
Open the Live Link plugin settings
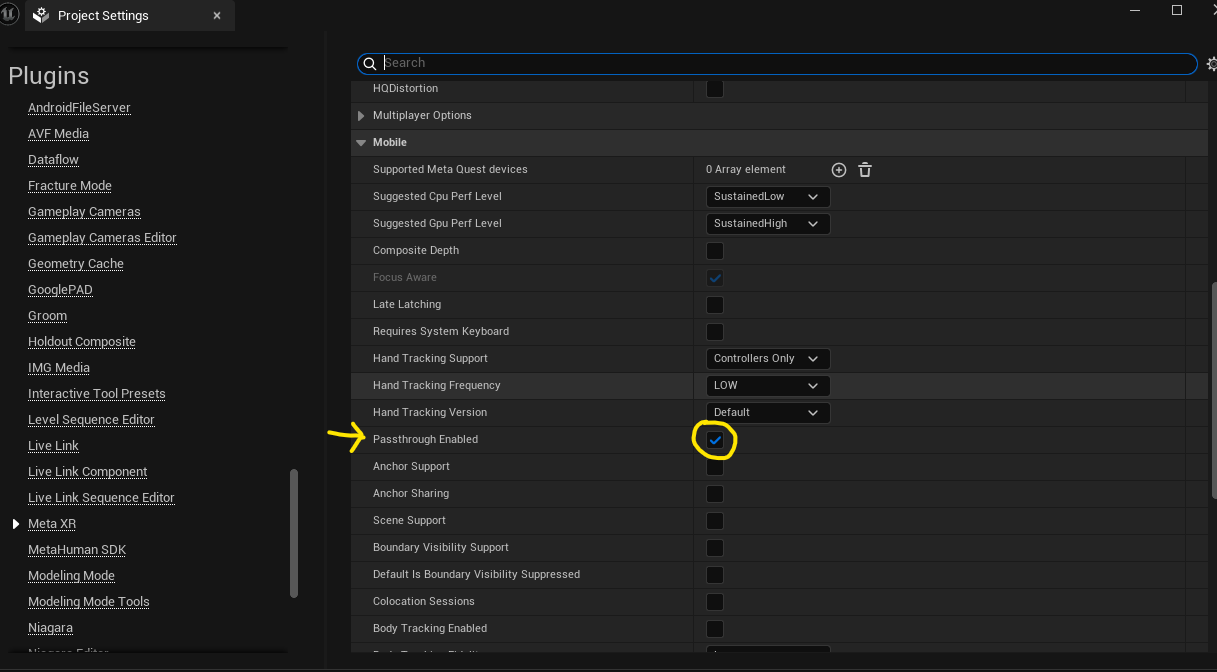coord(53,446)
